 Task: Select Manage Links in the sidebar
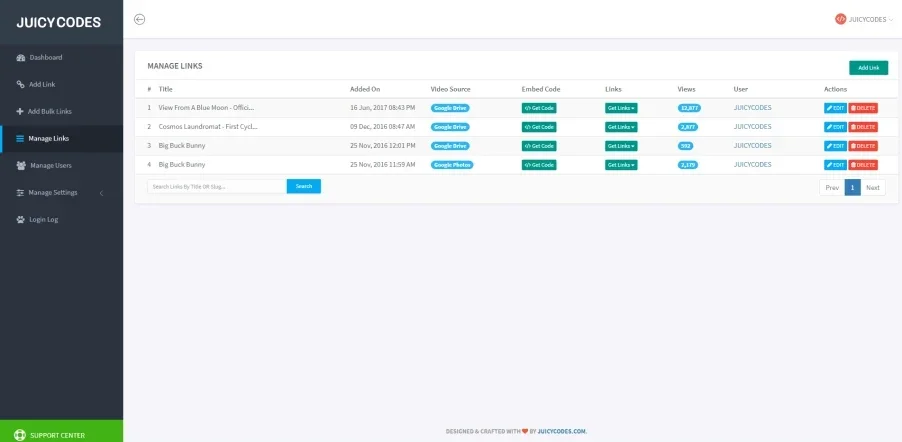(62, 139)
